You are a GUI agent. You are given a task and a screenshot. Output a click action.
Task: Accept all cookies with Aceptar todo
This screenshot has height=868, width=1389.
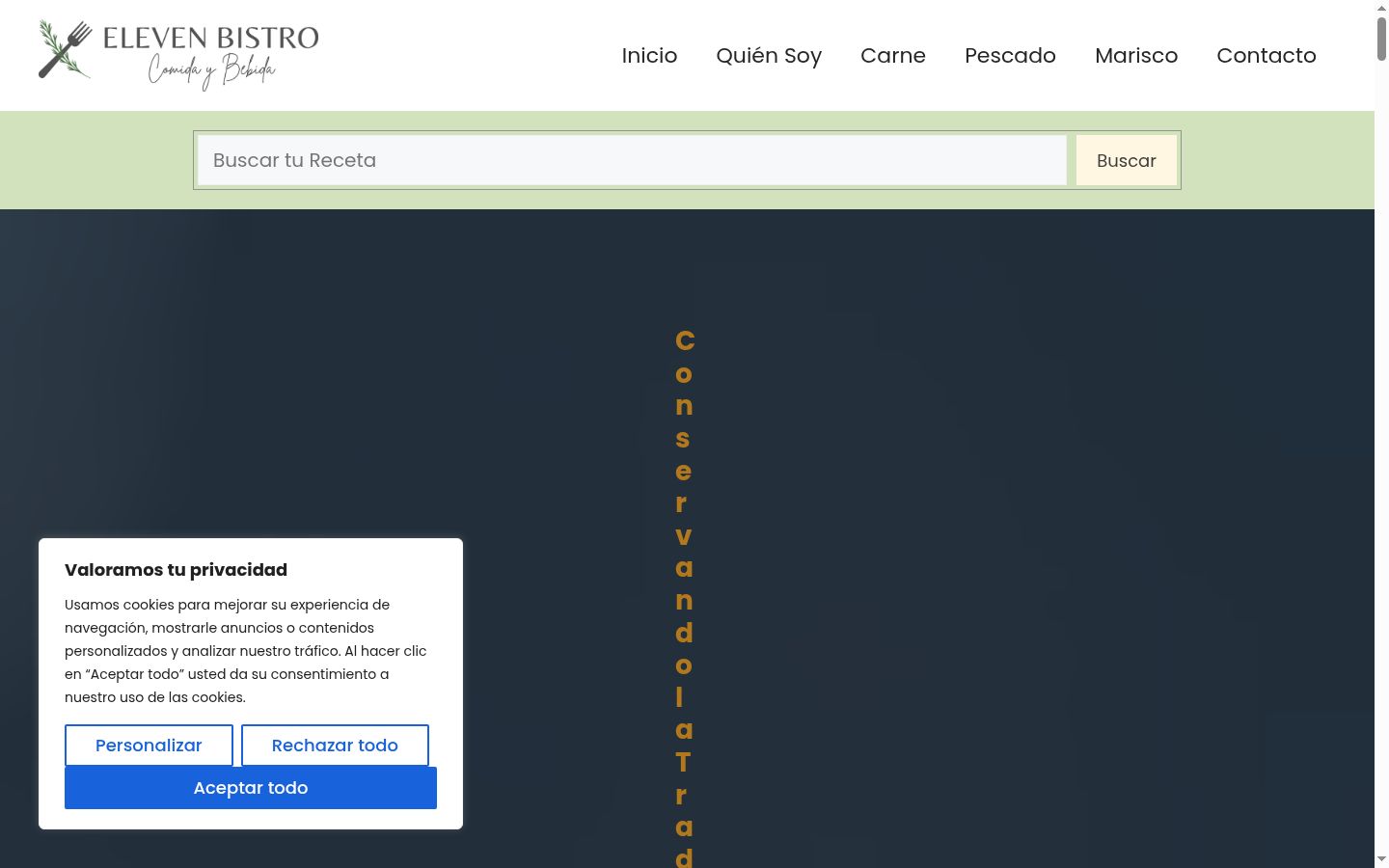click(251, 788)
